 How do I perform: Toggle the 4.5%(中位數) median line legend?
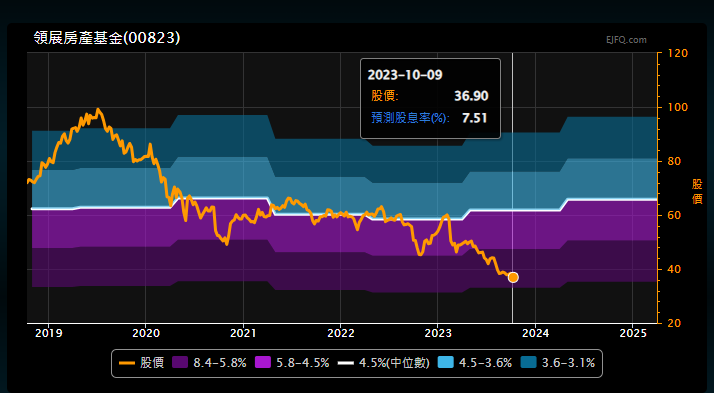coord(384,363)
